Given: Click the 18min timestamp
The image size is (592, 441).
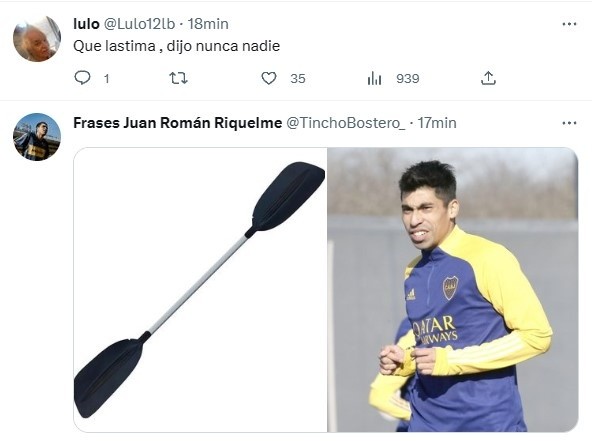Looking at the screenshot, I should click(x=208, y=24).
